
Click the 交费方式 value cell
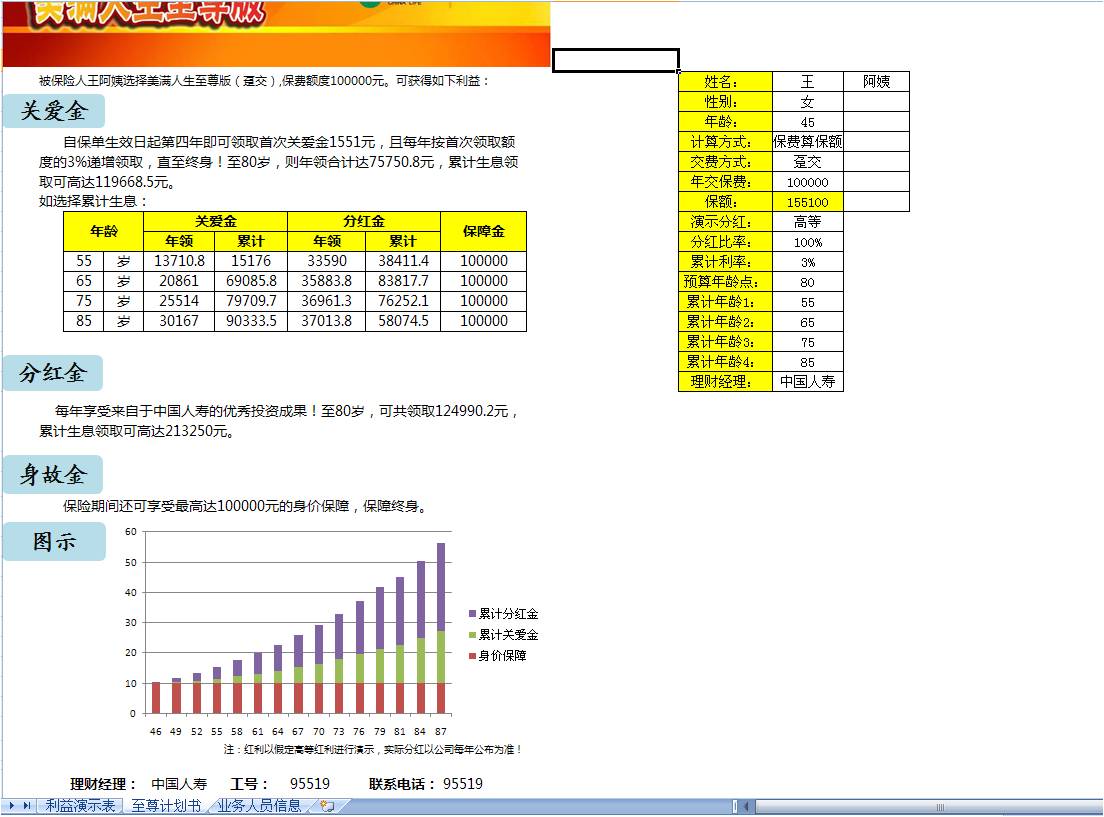808,162
